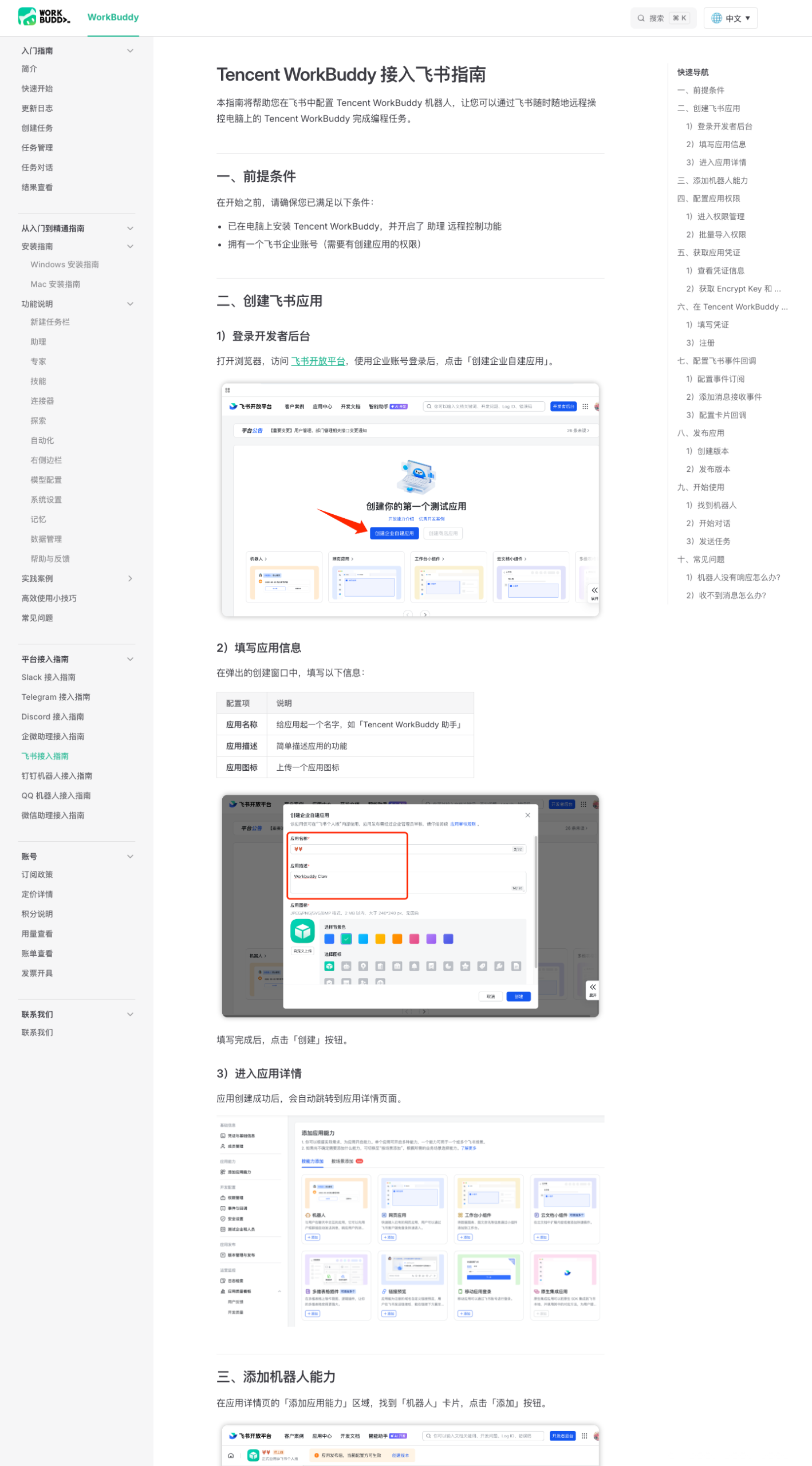Jump to 2）获取 Encrypt Key anchor
The image size is (812, 1466).
point(734,289)
